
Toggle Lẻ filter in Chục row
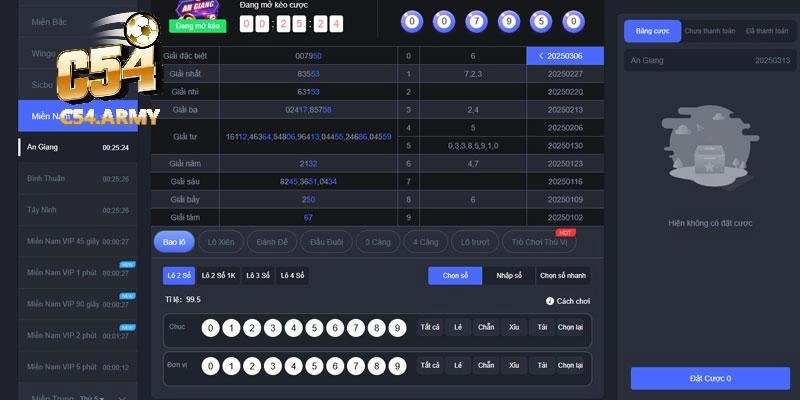point(458,328)
